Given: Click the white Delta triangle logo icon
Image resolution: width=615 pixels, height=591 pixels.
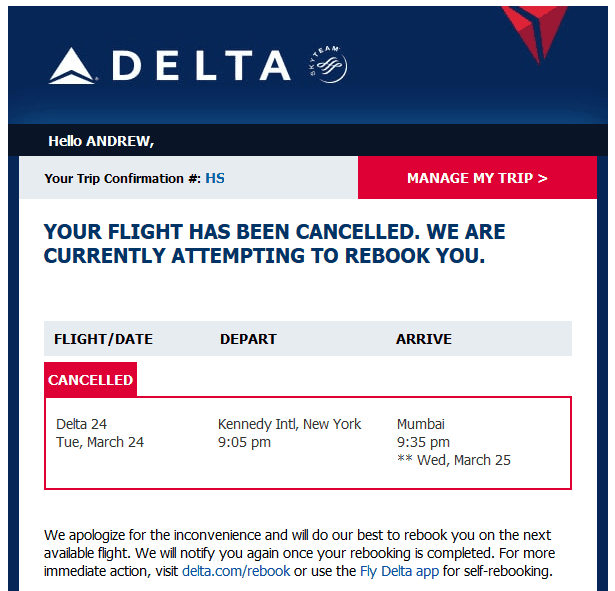Looking at the screenshot, I should [x=72, y=65].
